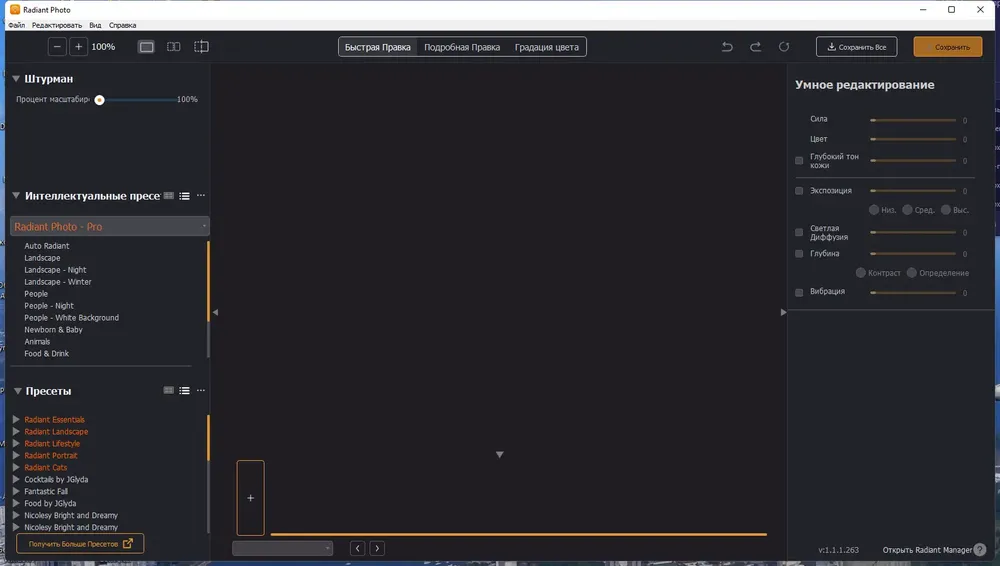Collapse the Пресеты section
The image size is (1000, 566).
[x=18, y=391]
